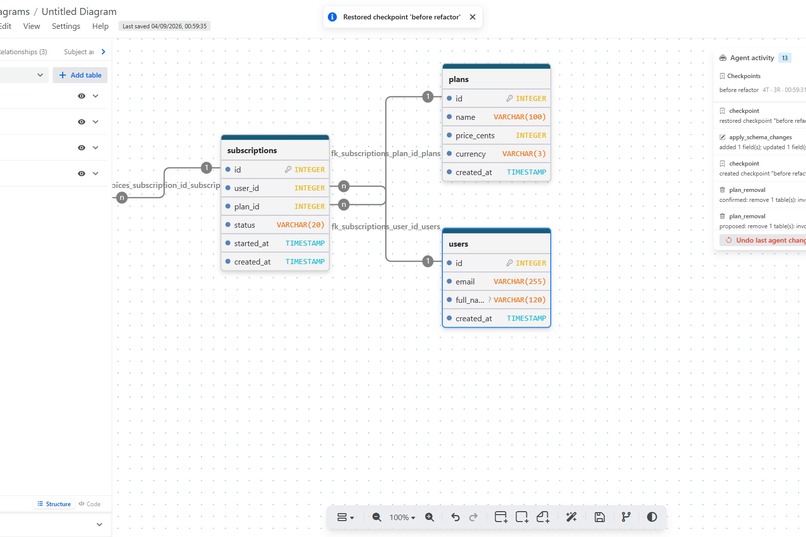Click trash icon of confirmed plan_removal entry
This screenshot has height=537, width=806.
(x=722, y=190)
